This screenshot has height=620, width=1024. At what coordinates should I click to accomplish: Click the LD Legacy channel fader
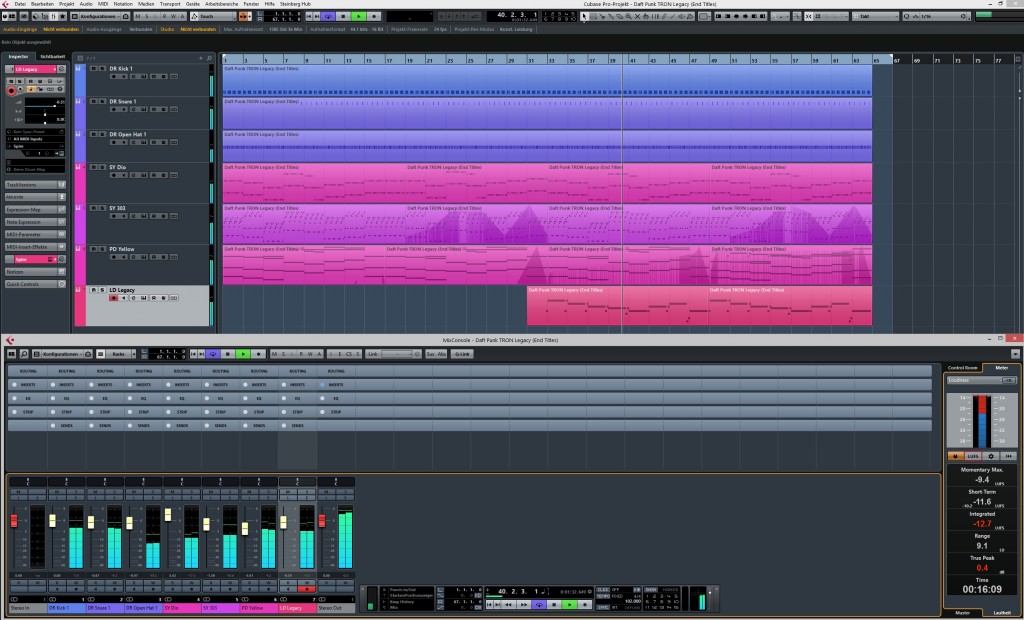point(283,522)
